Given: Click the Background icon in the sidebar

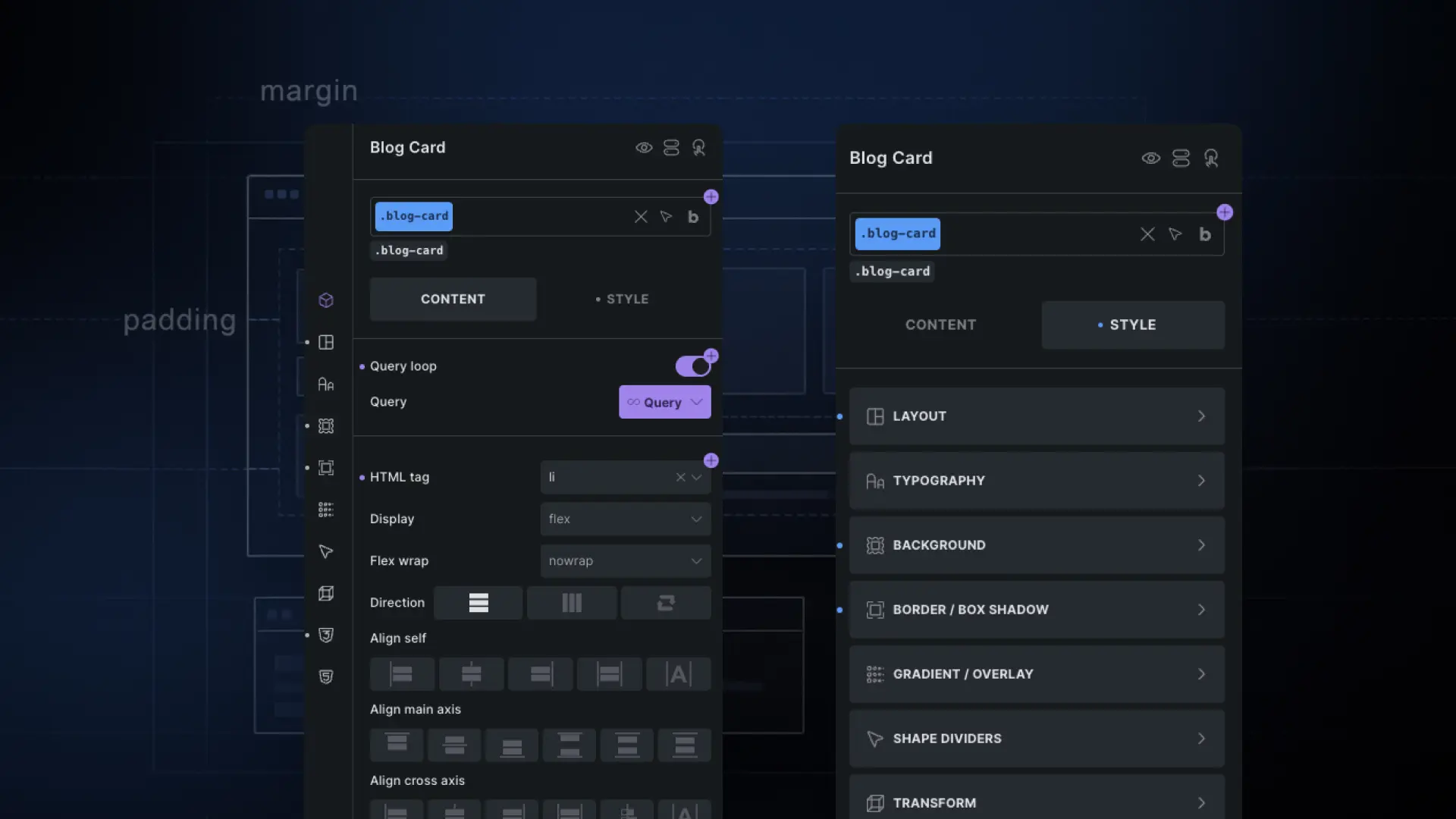Looking at the screenshot, I should tap(326, 426).
